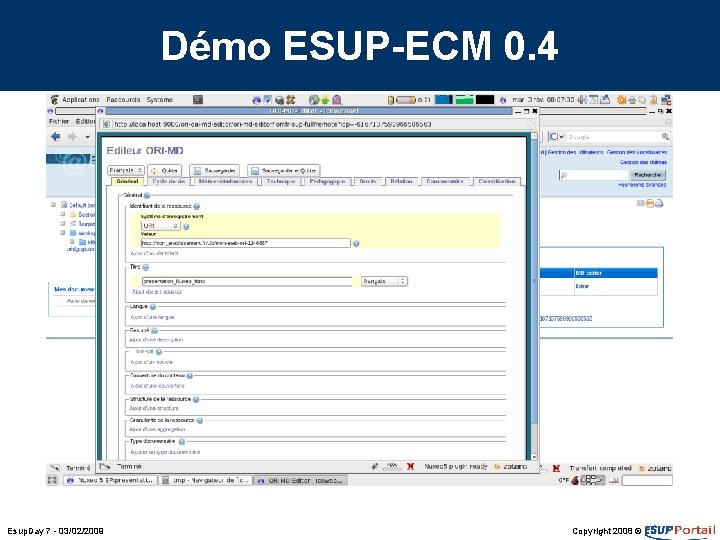
Task: Click help icon beside Langue
Action: click(152, 307)
